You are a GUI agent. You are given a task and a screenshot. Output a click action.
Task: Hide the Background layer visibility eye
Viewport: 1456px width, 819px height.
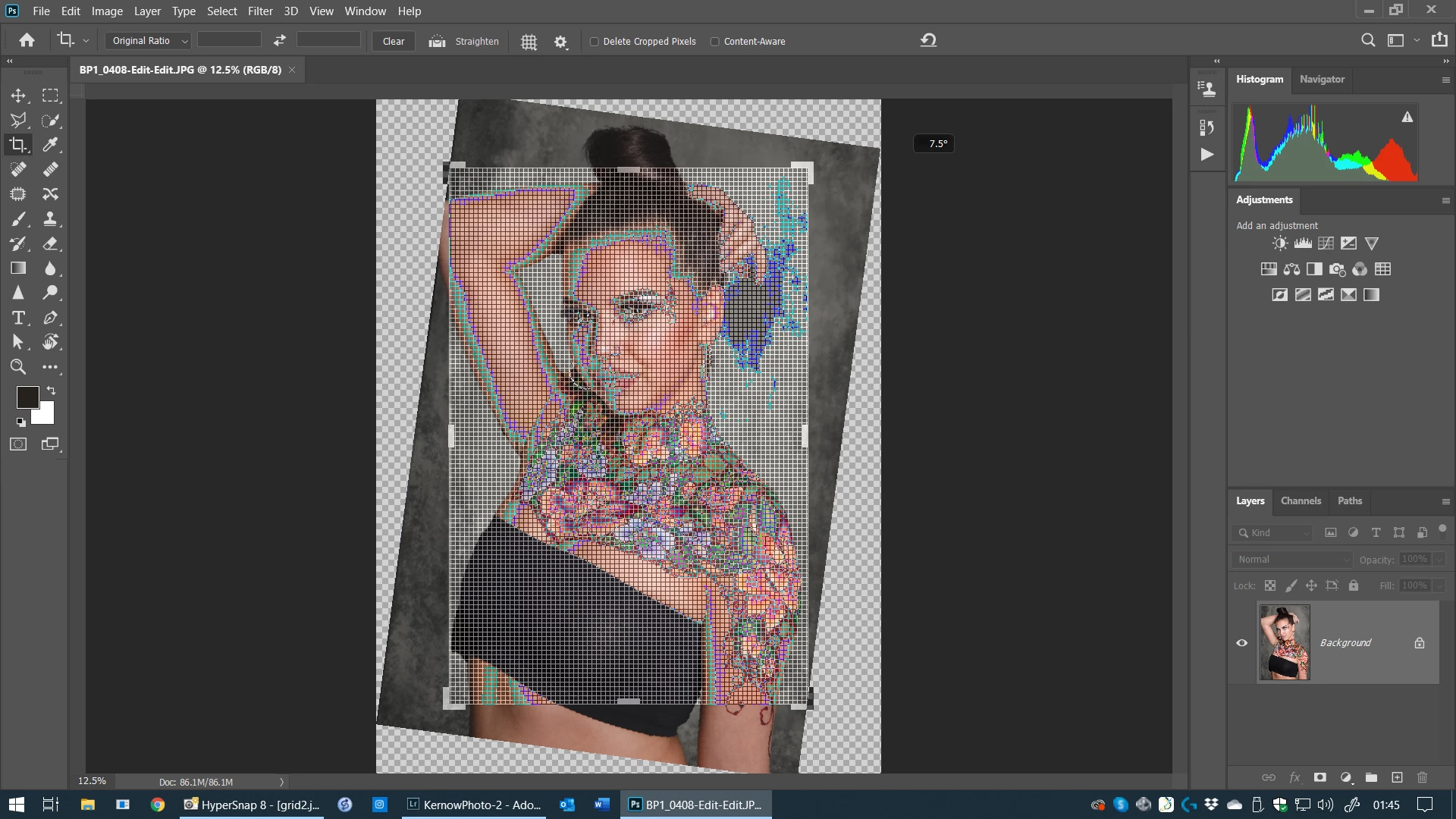click(x=1241, y=643)
